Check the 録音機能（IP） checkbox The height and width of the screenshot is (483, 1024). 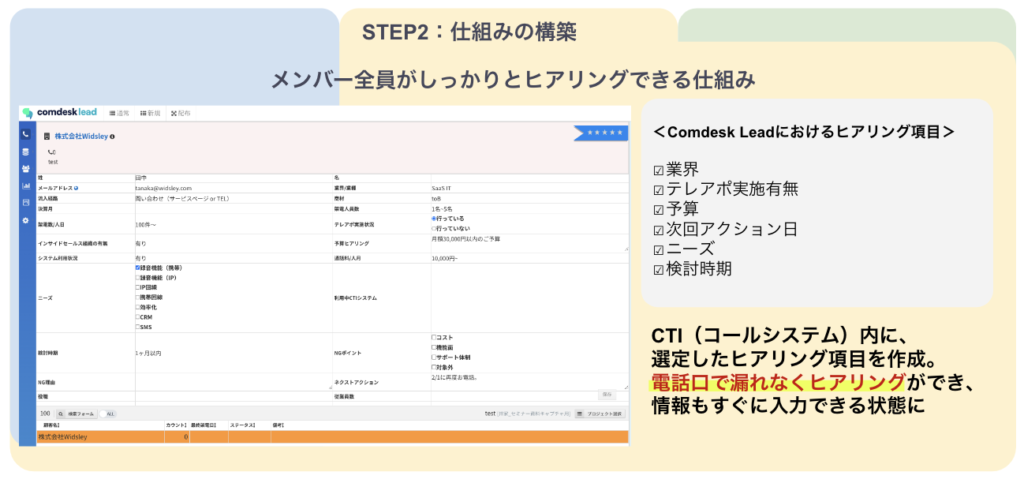(138, 277)
